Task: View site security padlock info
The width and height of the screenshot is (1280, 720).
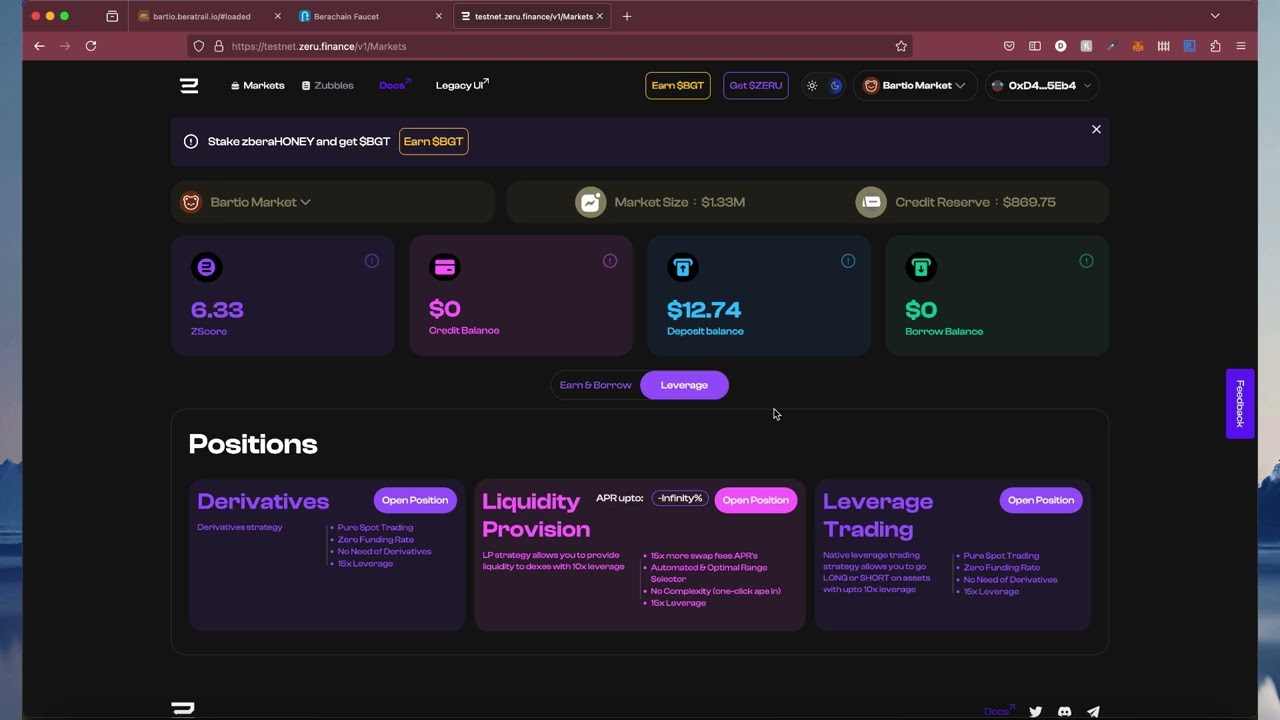Action: pyautogui.click(x=218, y=46)
